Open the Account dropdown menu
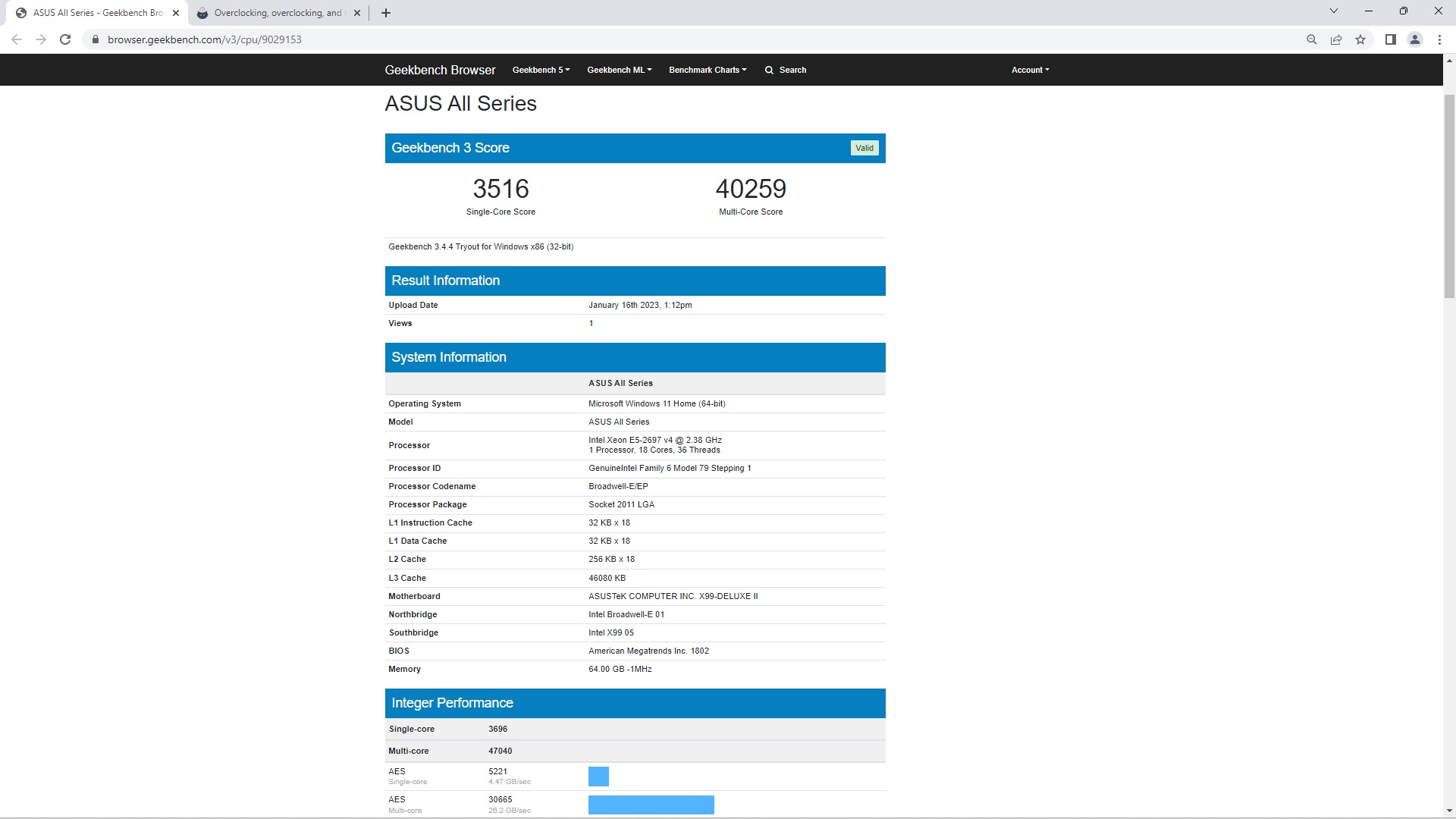 coord(1030,70)
